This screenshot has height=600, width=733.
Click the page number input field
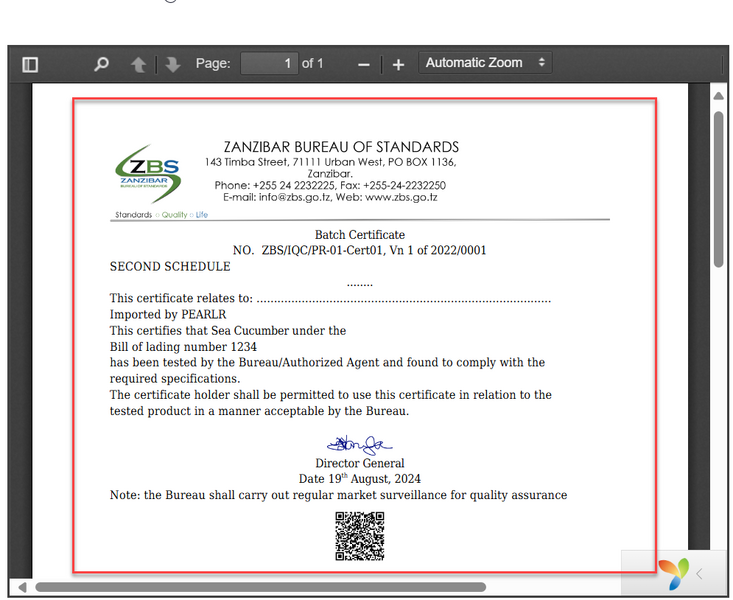click(269, 63)
